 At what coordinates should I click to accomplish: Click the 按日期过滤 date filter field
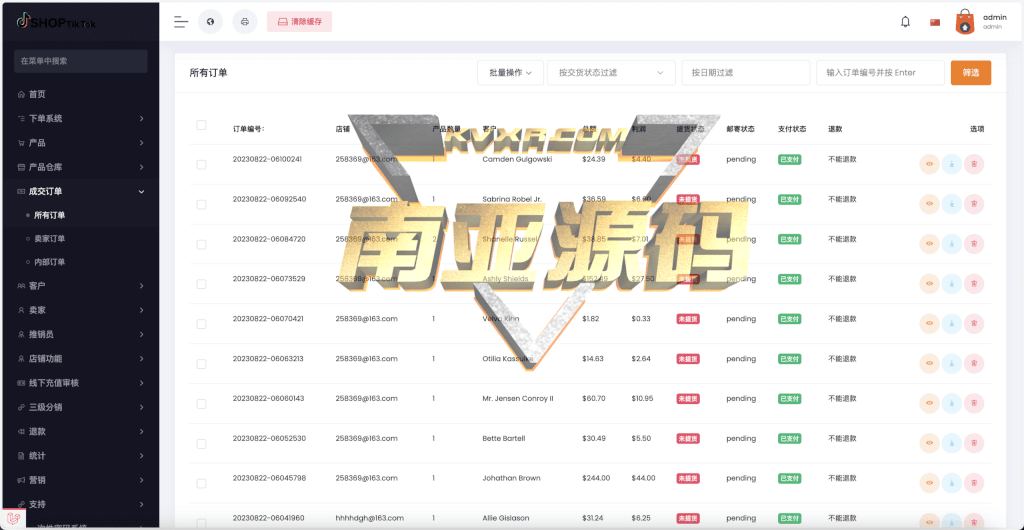pos(746,72)
